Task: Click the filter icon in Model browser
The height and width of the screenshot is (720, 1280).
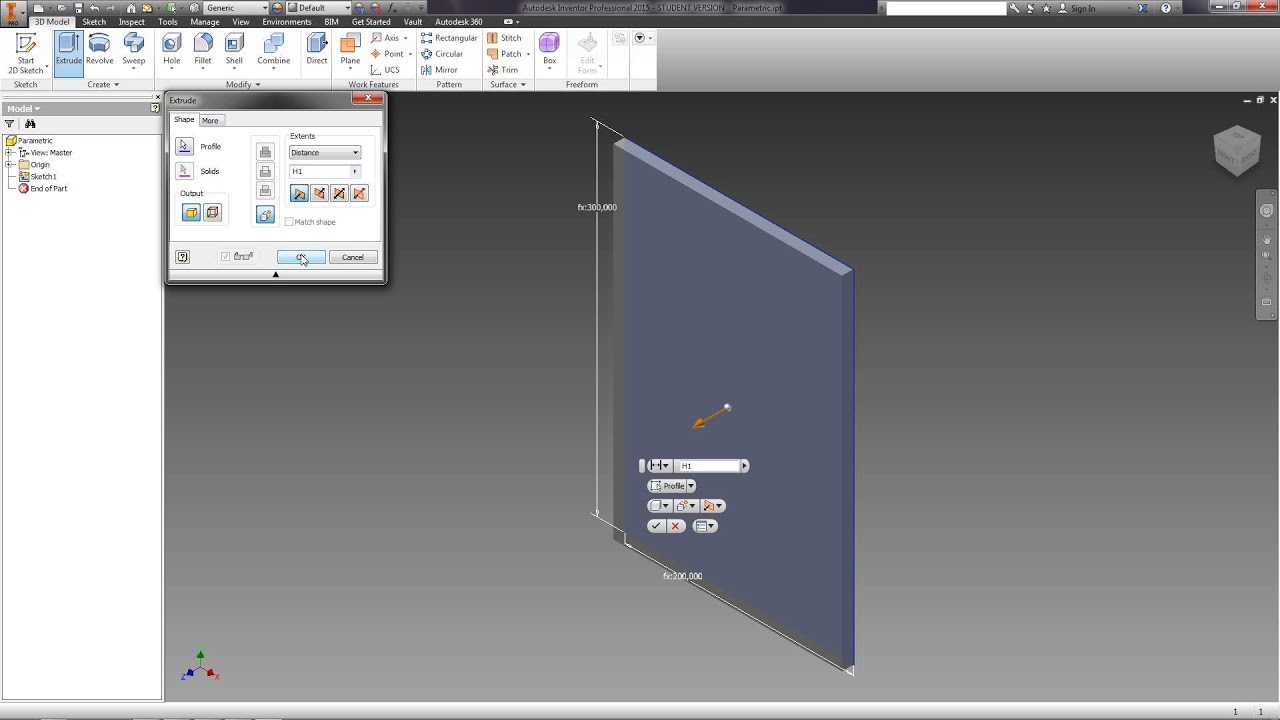Action: (x=10, y=124)
